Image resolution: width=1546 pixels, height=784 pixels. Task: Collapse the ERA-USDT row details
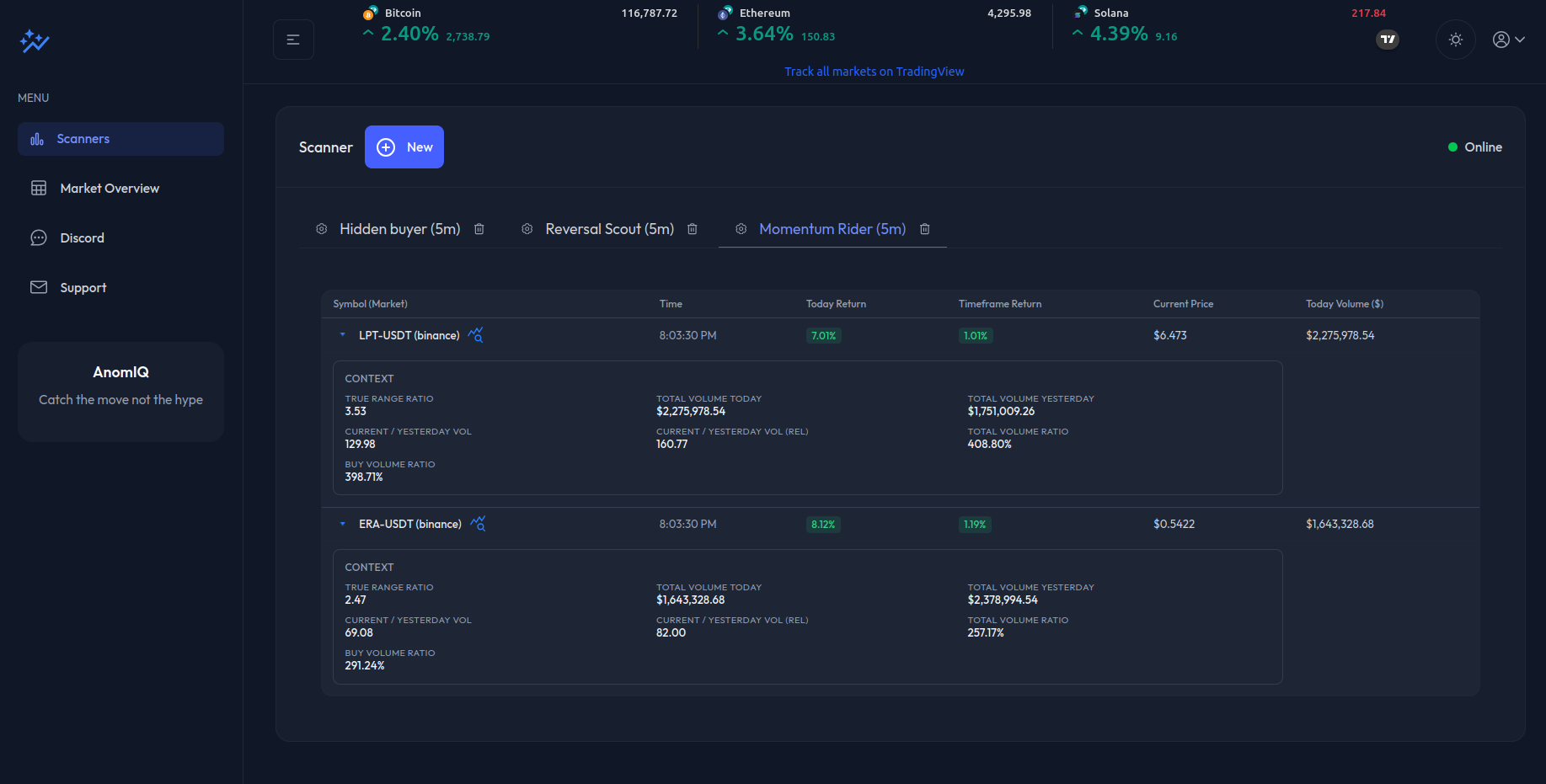343,524
